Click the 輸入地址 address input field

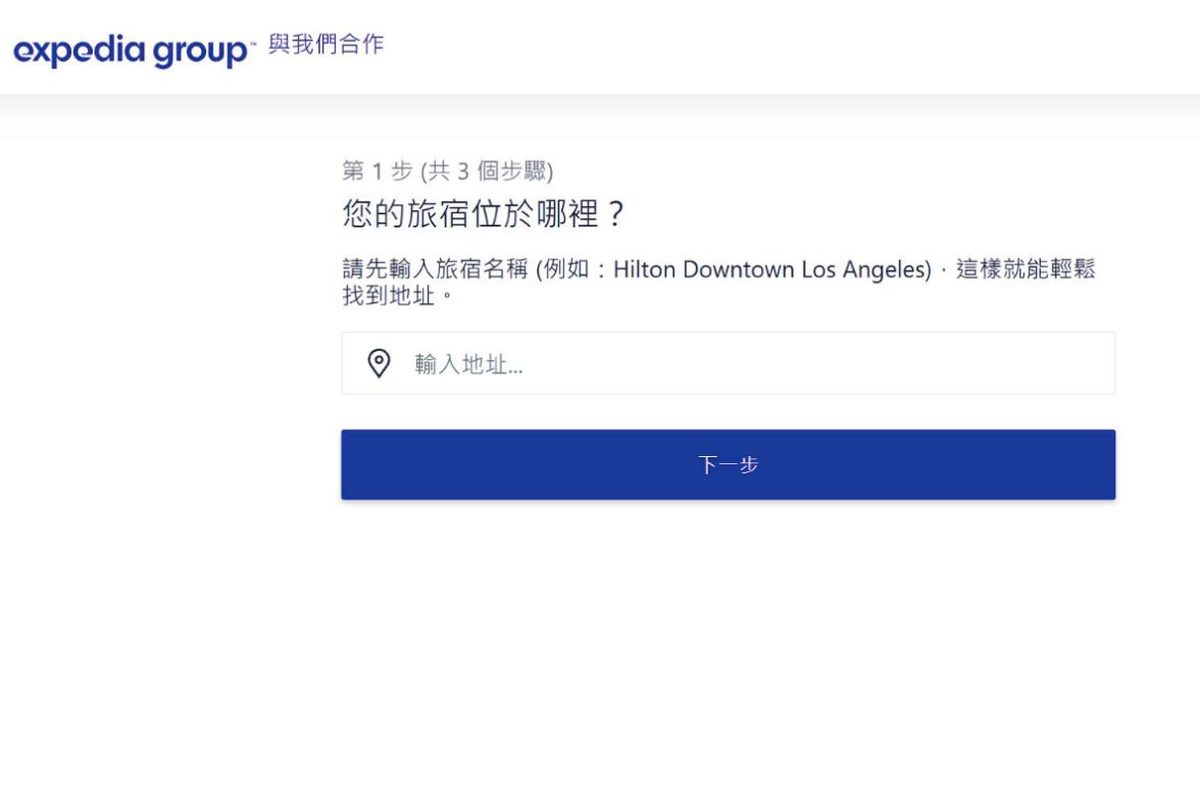(728, 363)
